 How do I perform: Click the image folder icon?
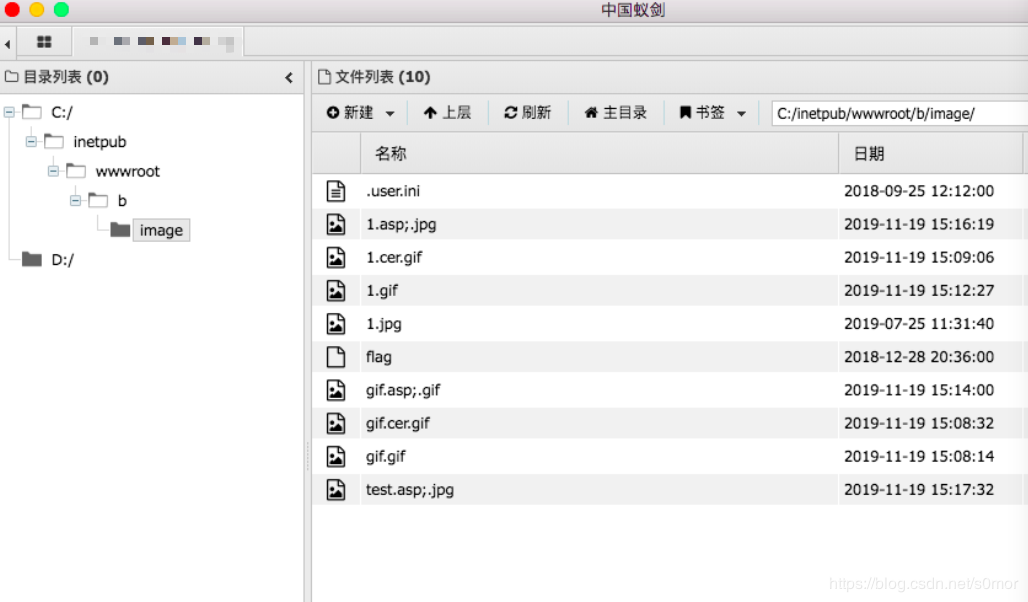point(120,230)
